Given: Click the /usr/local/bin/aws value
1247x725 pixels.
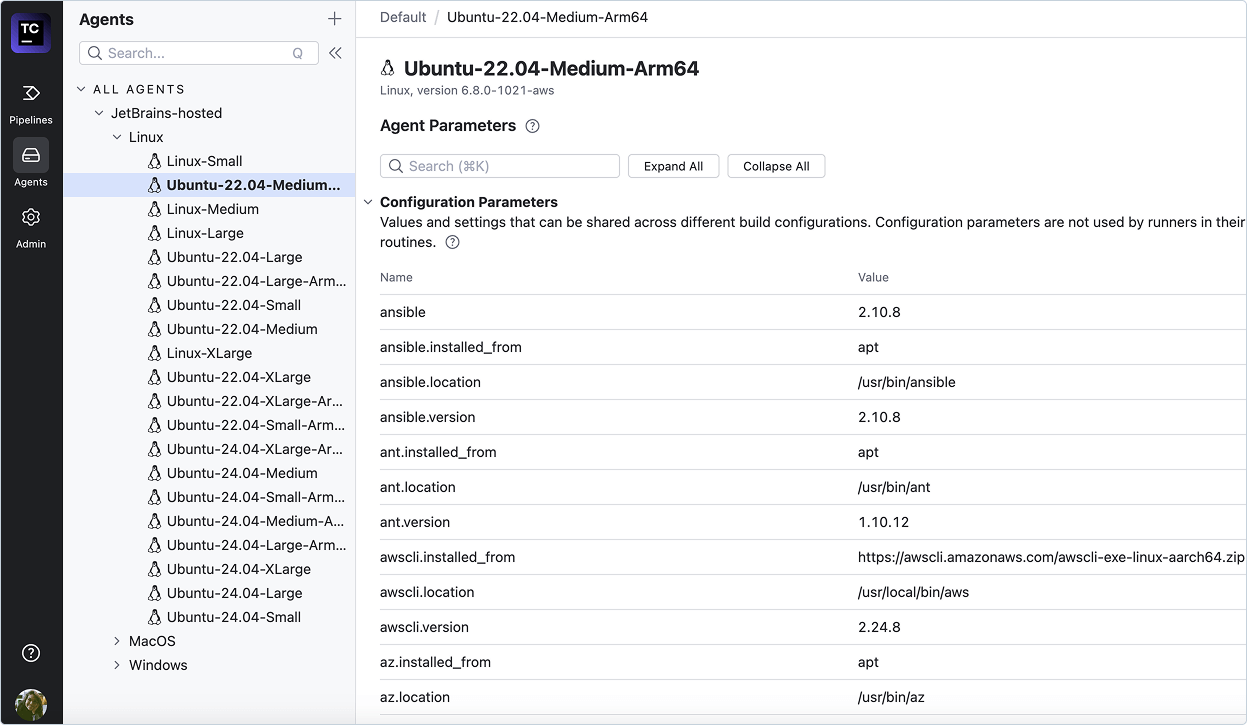Looking at the screenshot, I should [x=913, y=592].
